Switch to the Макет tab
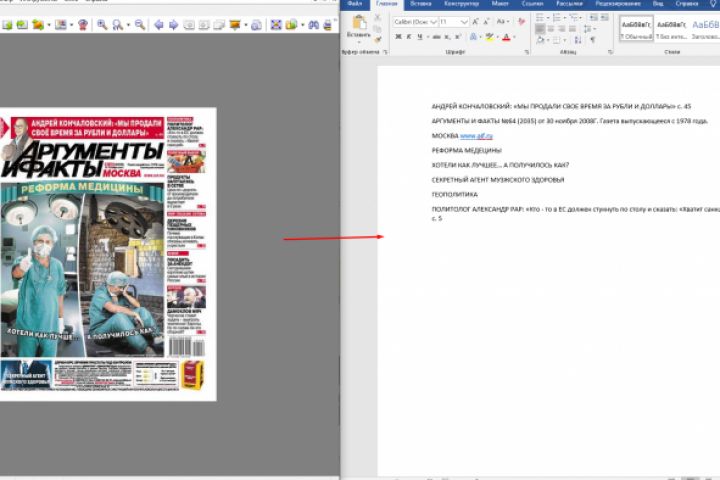720x480 pixels. pos(500,4)
